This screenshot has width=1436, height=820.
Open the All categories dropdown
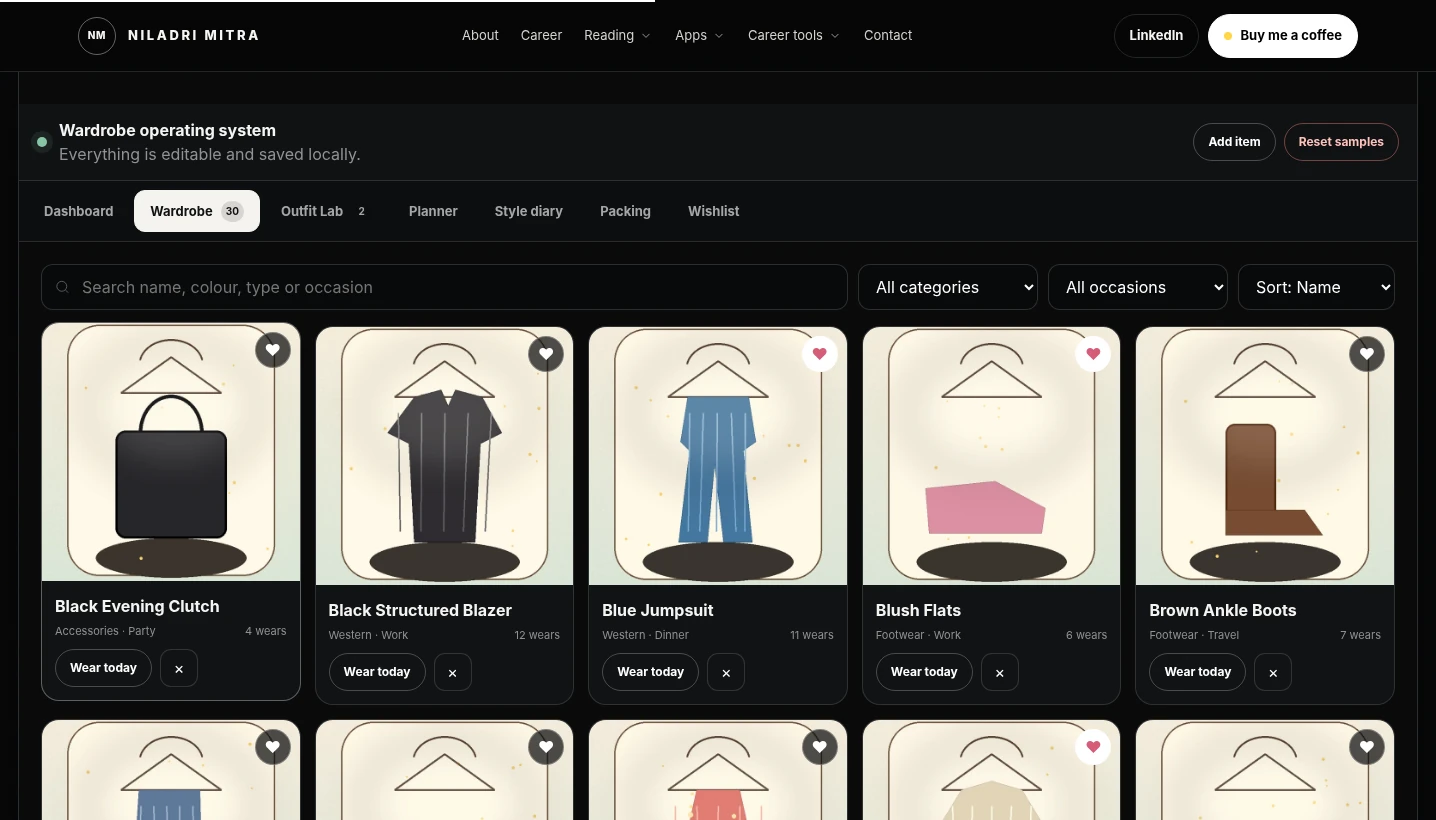click(948, 287)
